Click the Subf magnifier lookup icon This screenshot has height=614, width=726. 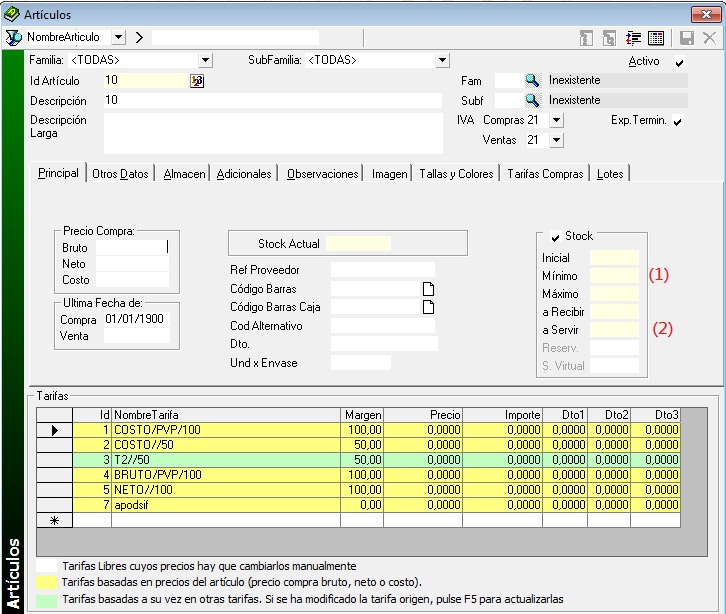pos(532,100)
